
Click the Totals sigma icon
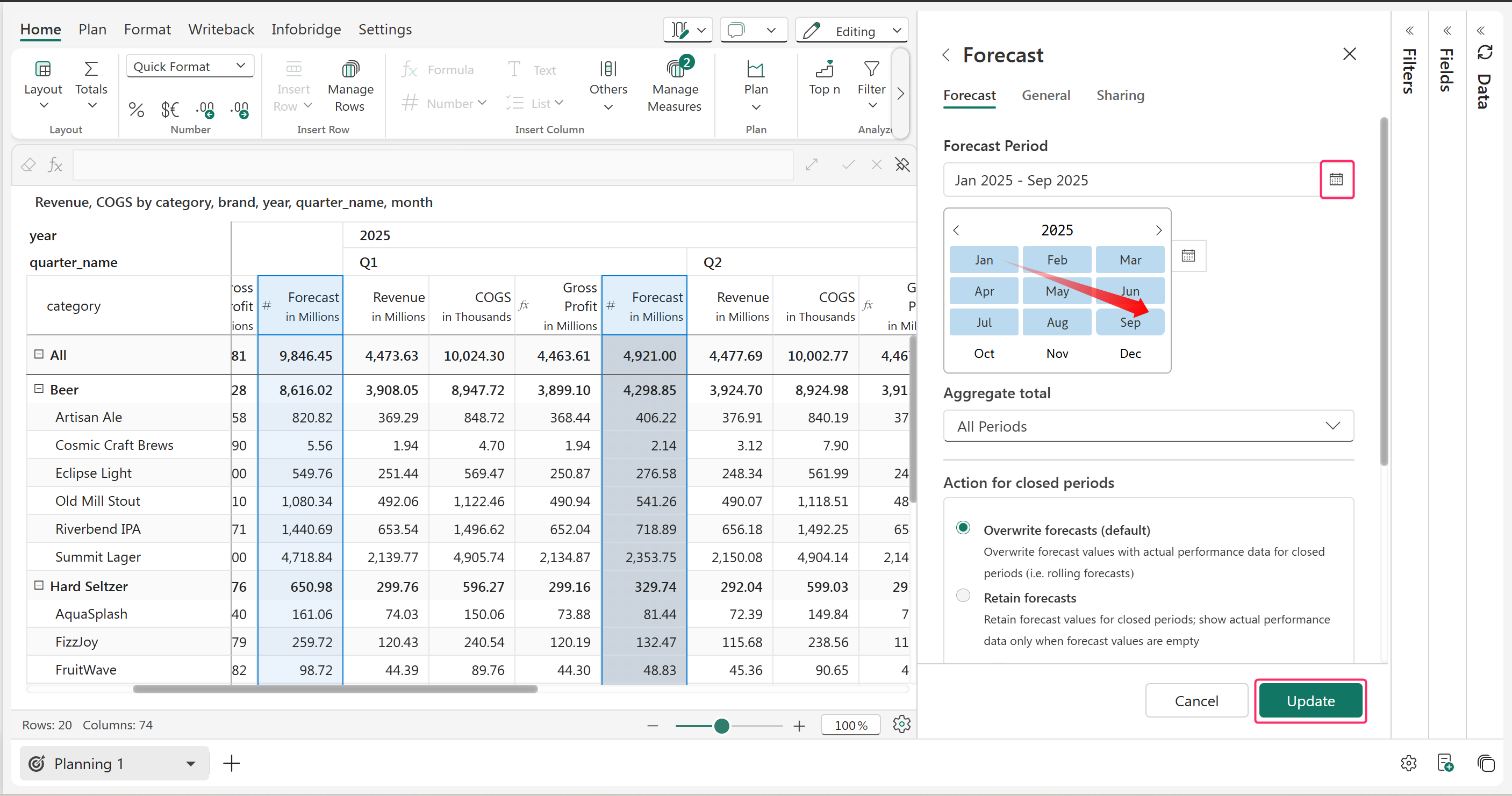point(91,70)
